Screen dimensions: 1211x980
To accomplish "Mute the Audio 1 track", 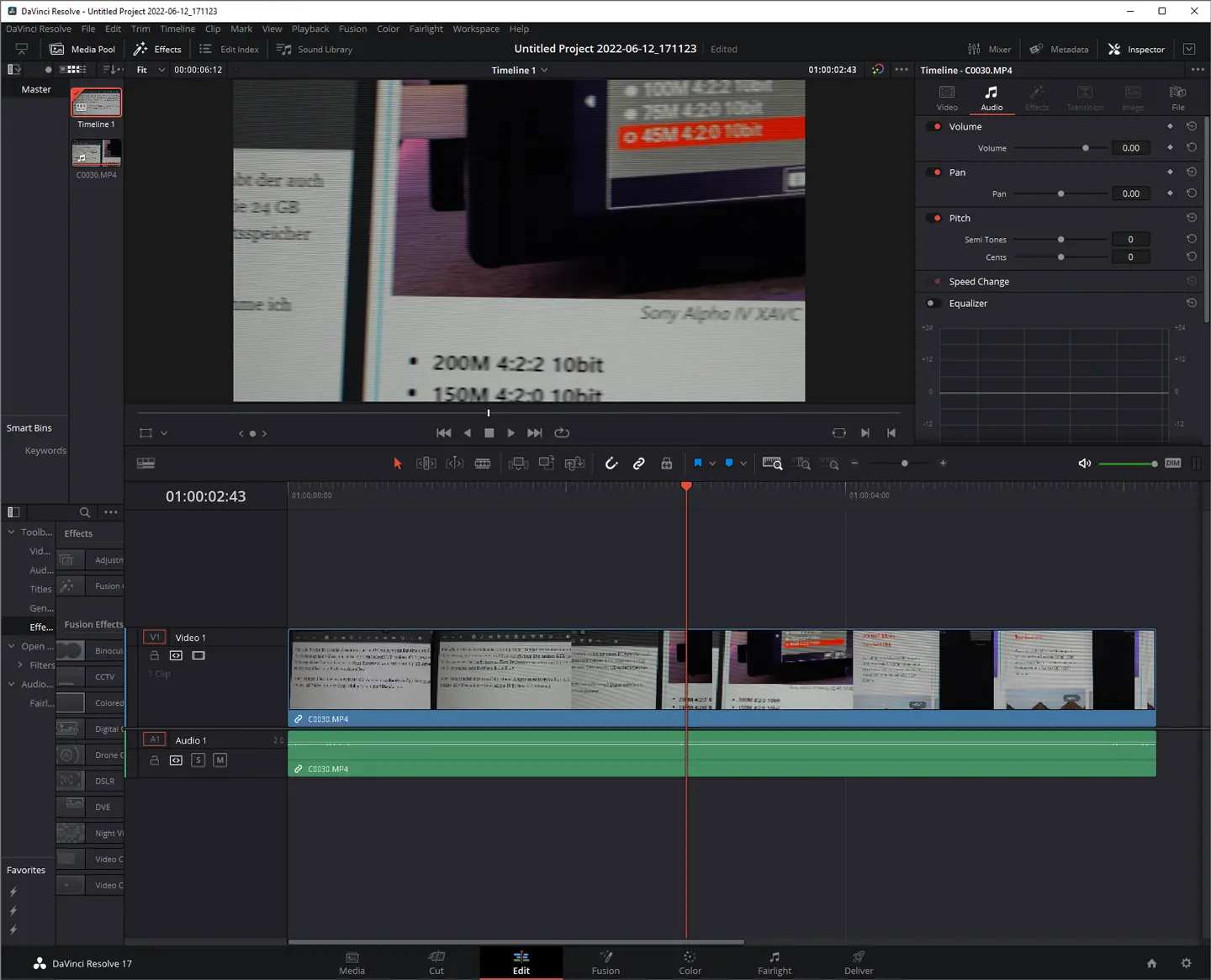I will [x=220, y=760].
